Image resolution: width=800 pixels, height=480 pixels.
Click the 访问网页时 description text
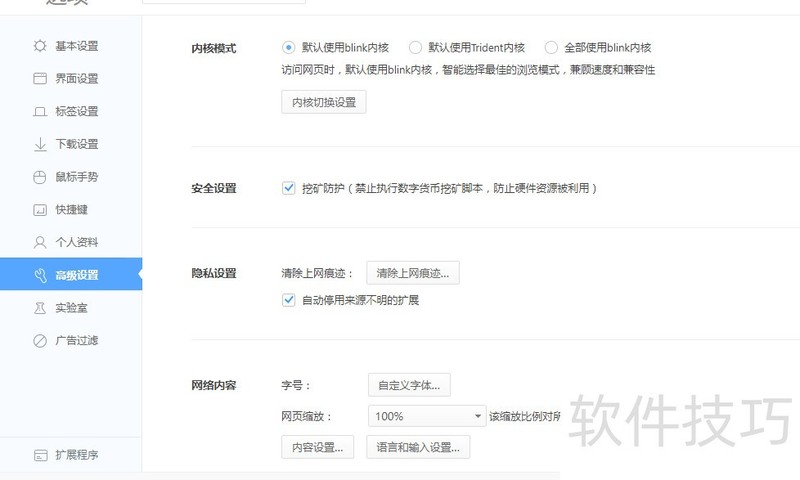[x=468, y=70]
